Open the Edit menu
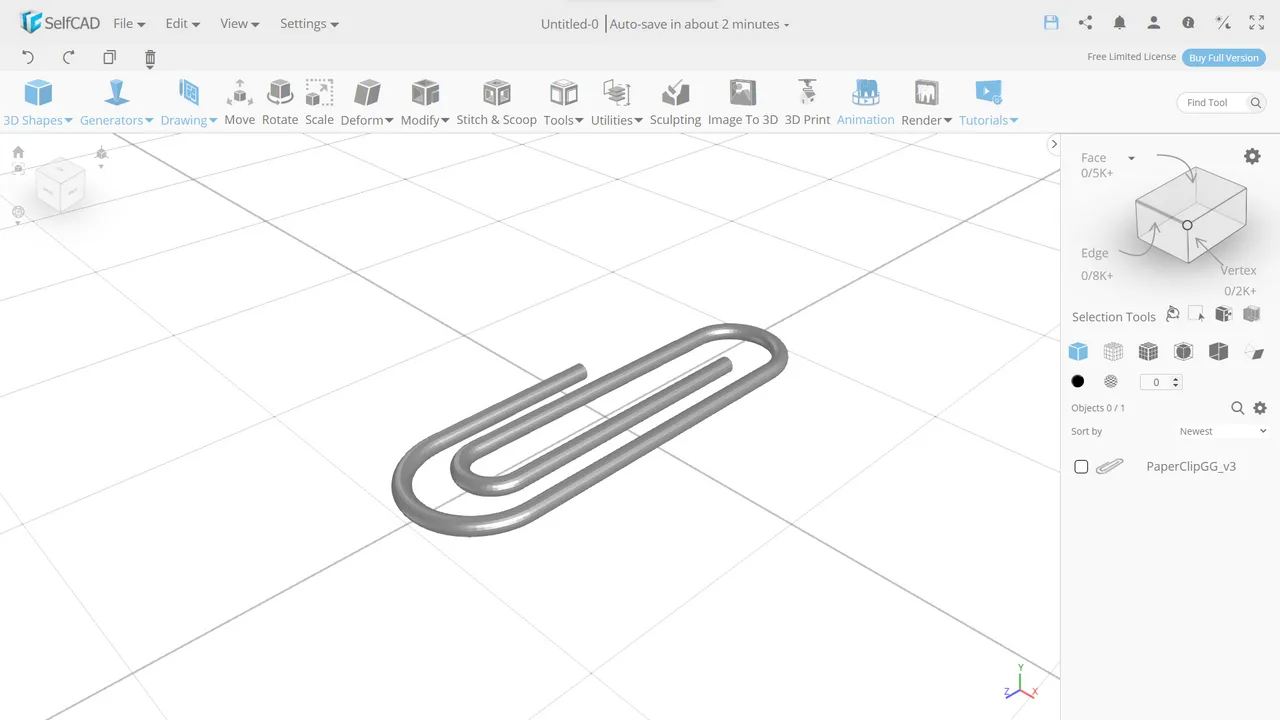This screenshot has height=720, width=1280. pyautogui.click(x=183, y=24)
